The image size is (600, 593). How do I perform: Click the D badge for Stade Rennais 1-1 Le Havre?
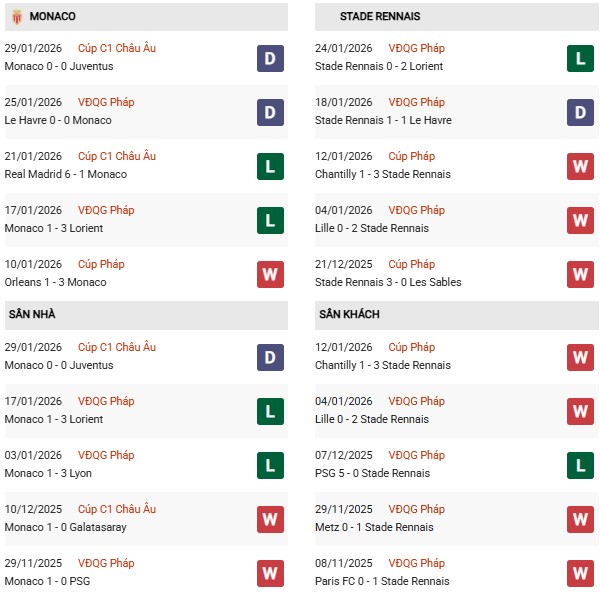point(581,112)
